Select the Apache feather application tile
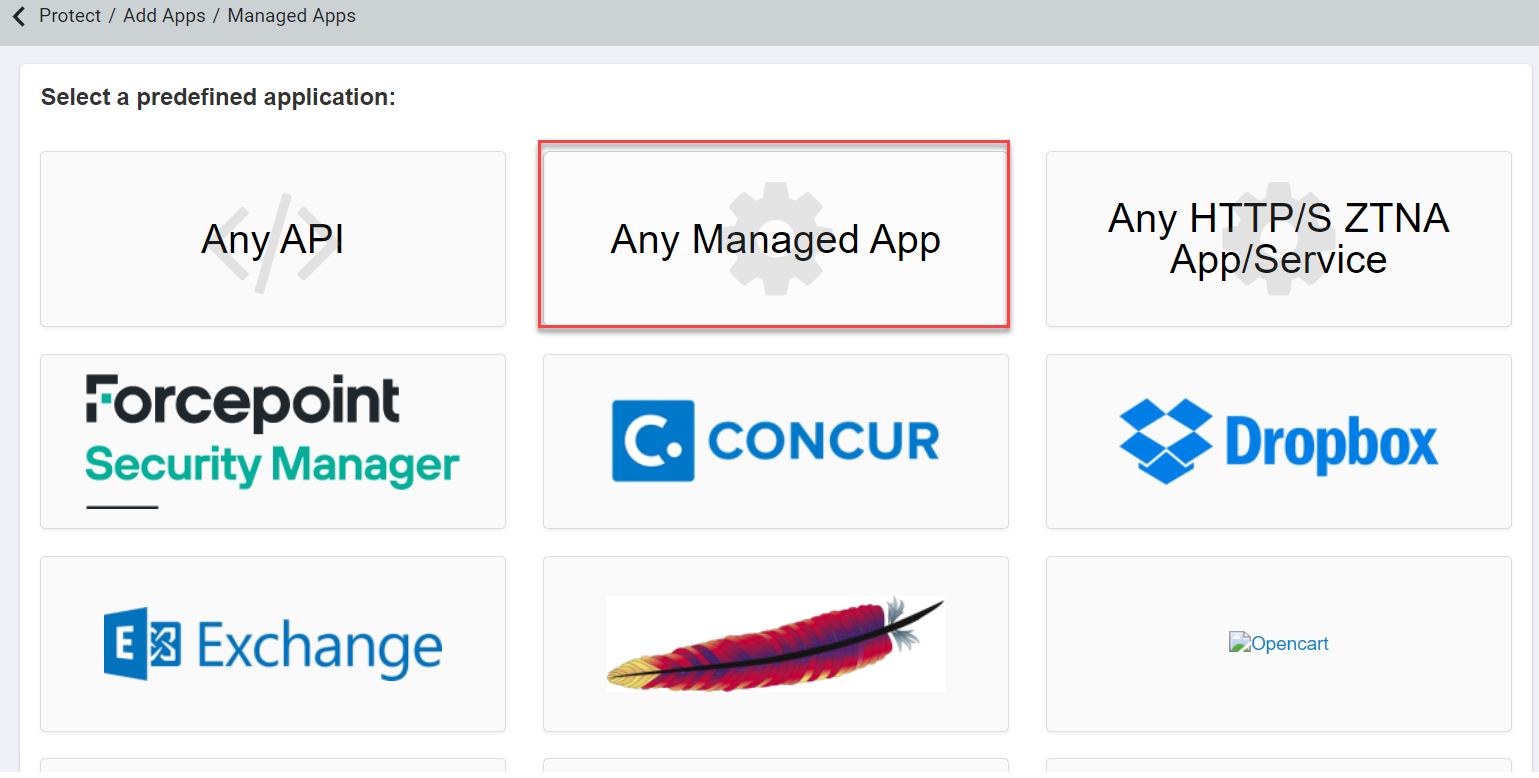The width and height of the screenshot is (1539, 778). click(774, 643)
